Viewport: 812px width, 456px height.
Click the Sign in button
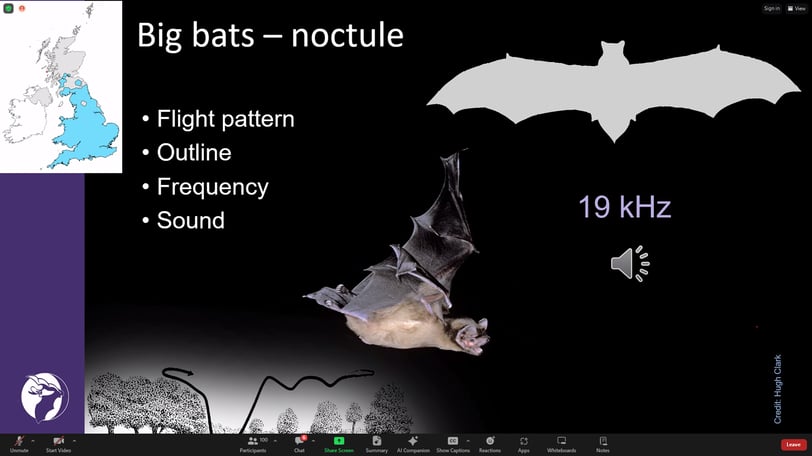coord(771,8)
